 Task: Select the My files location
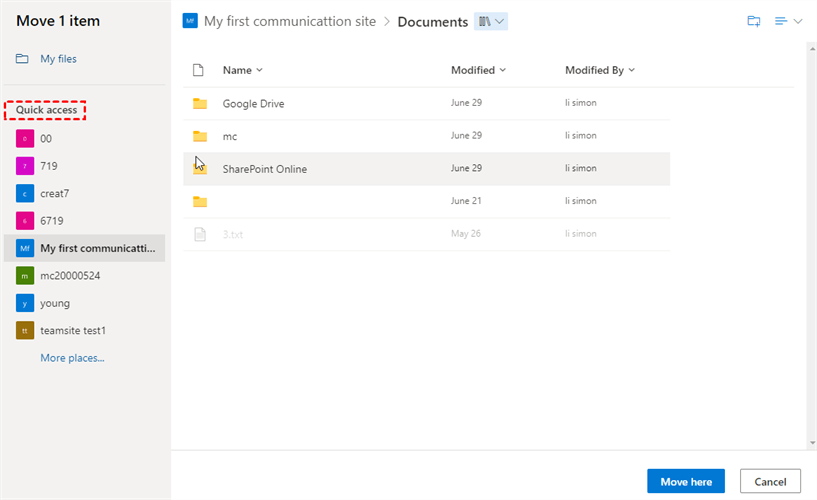[58, 59]
